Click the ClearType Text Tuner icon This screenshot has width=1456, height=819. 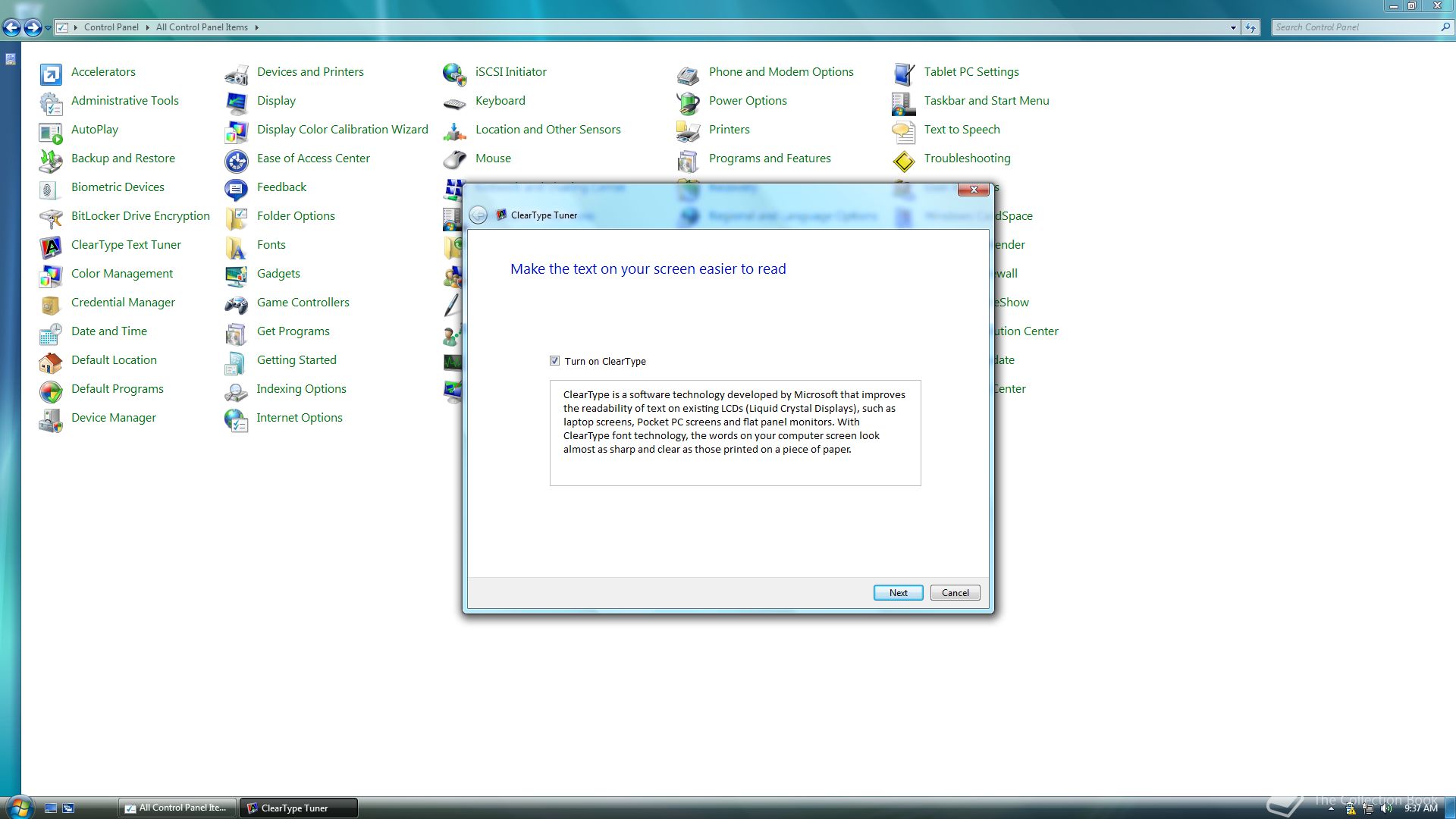[x=51, y=246]
